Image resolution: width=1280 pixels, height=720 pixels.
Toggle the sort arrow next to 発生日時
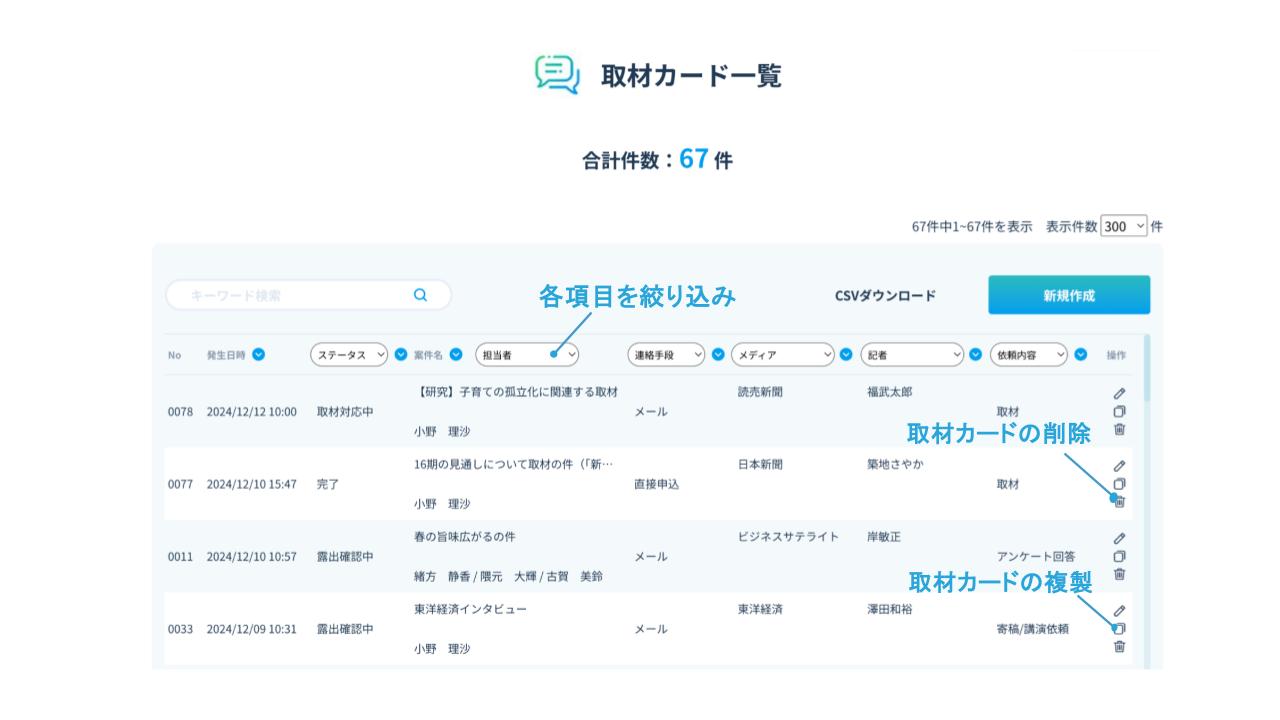[259, 354]
